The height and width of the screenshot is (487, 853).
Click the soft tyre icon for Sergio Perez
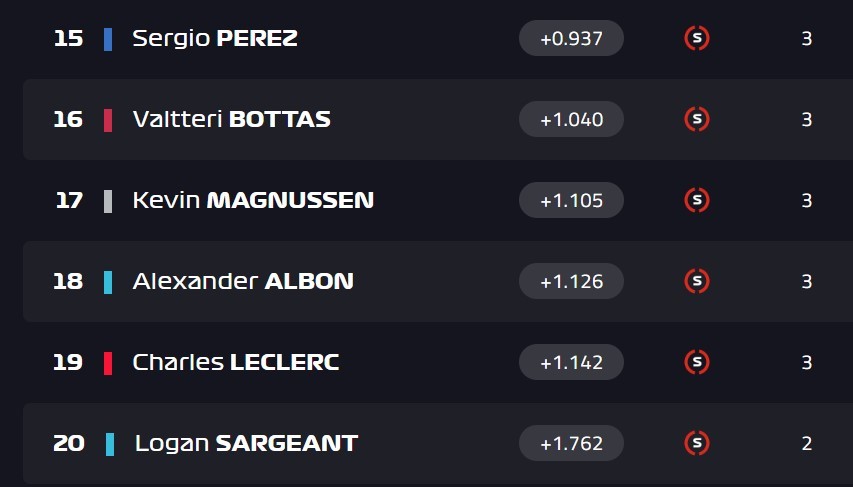coord(697,38)
